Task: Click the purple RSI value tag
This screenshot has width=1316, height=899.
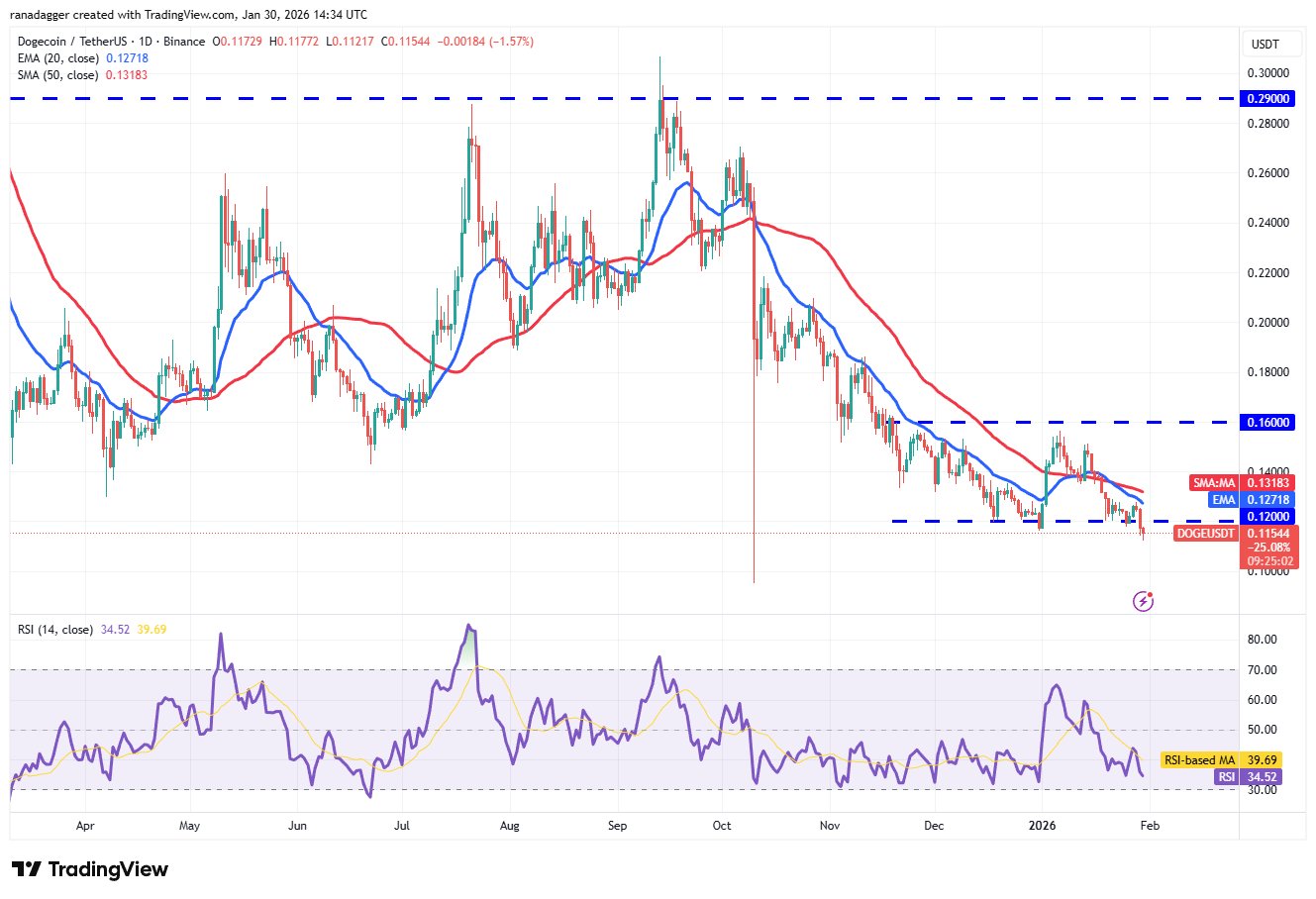Action: (1226, 777)
